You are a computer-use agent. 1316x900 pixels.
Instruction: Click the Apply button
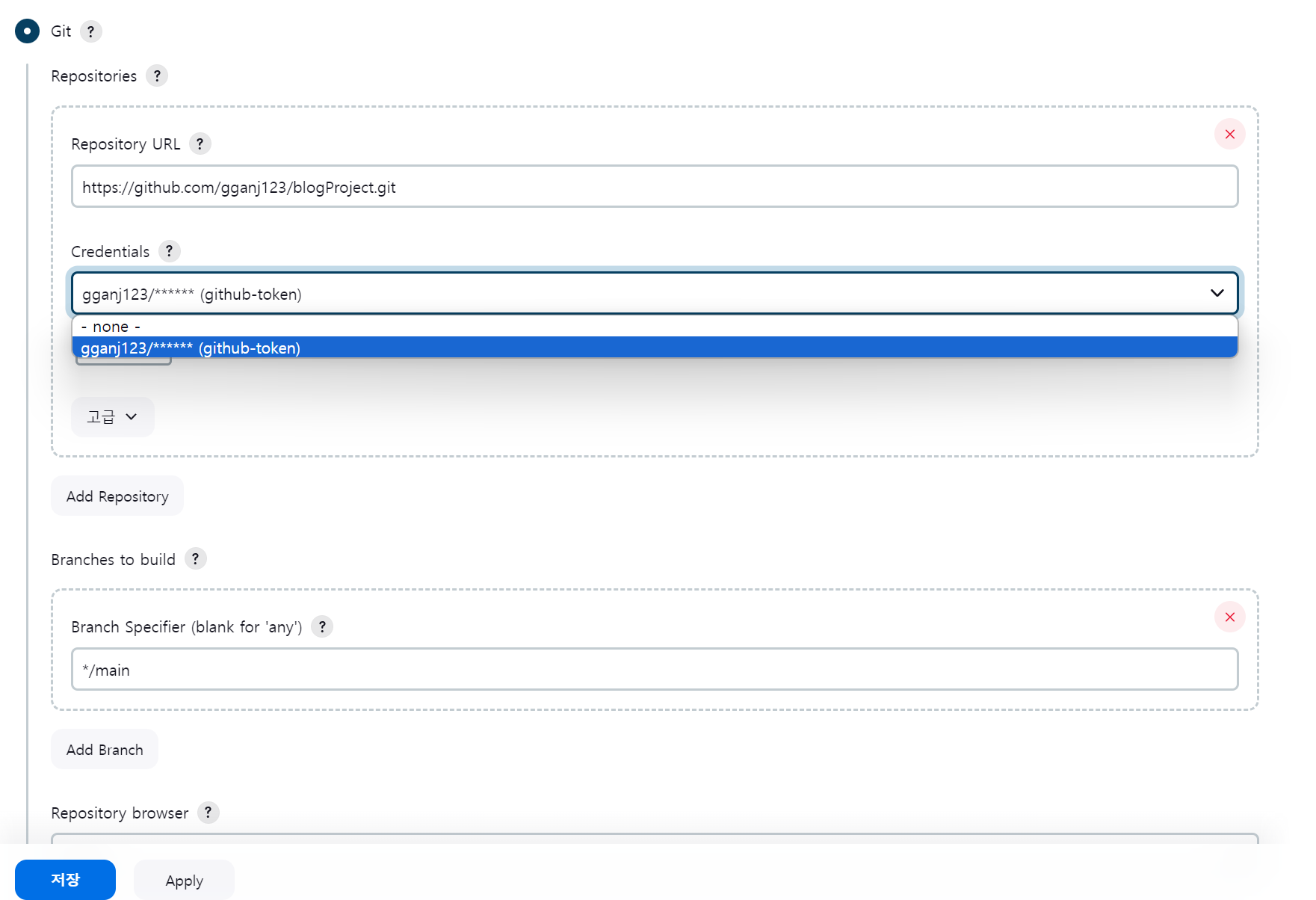pyautogui.click(x=184, y=881)
